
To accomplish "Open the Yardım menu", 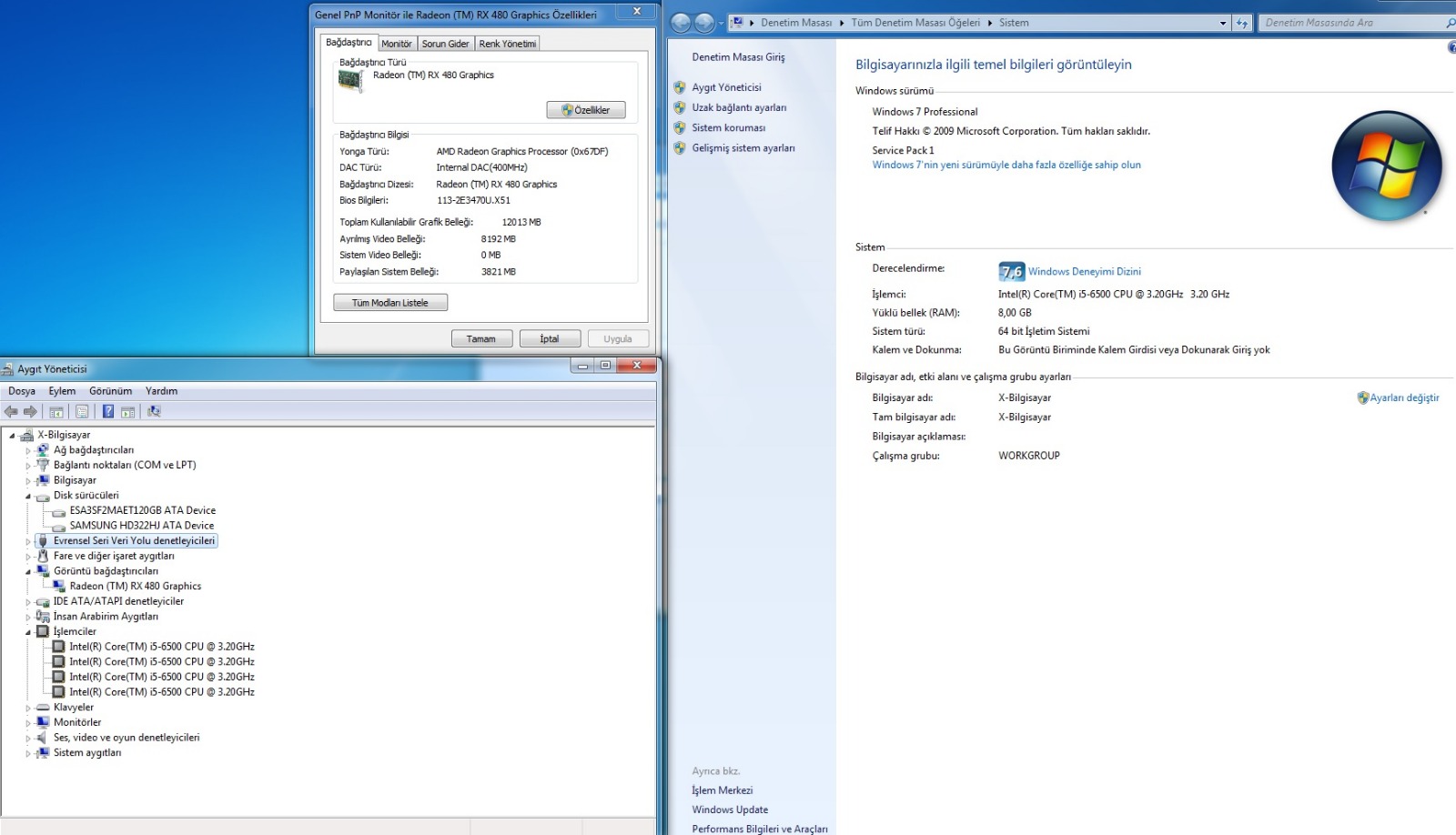I will 161,391.
